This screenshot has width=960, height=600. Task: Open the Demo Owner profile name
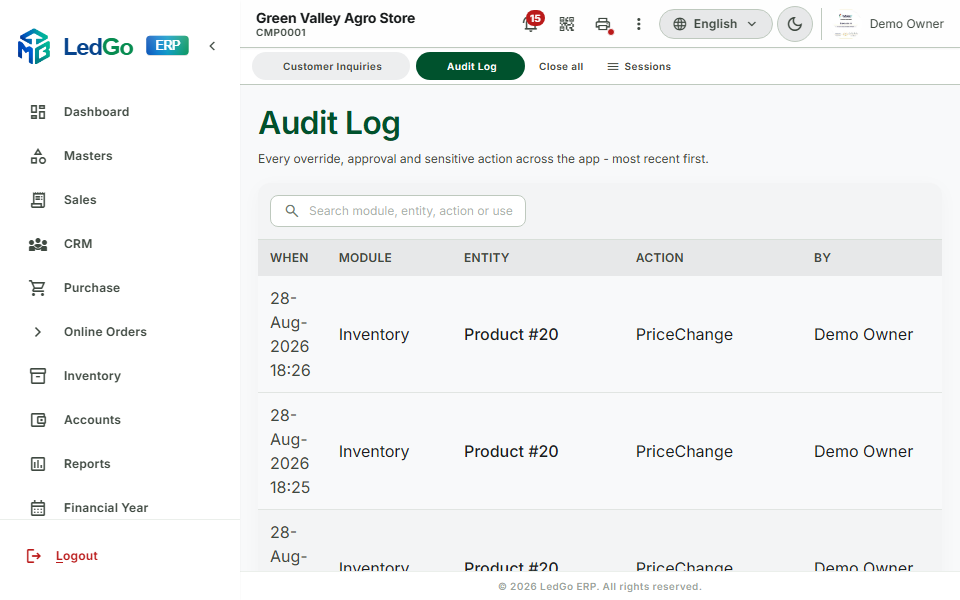[x=907, y=24]
